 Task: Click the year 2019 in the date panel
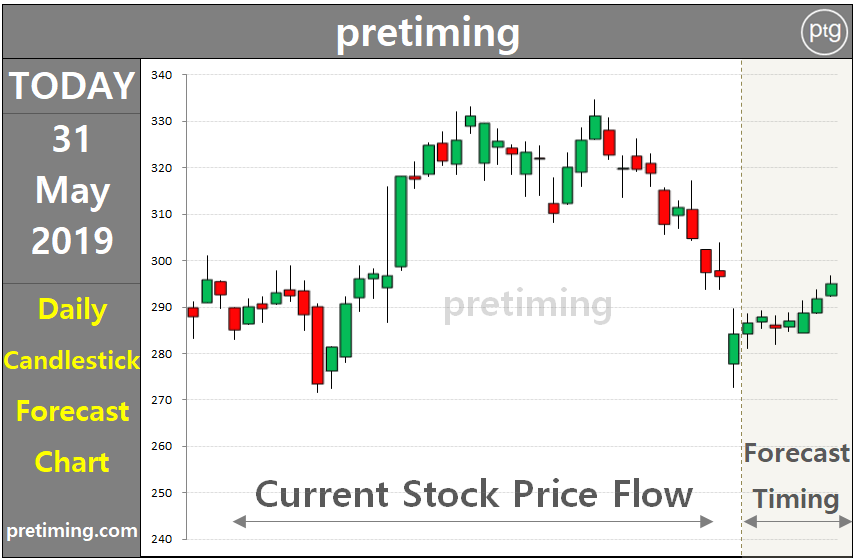(71, 241)
